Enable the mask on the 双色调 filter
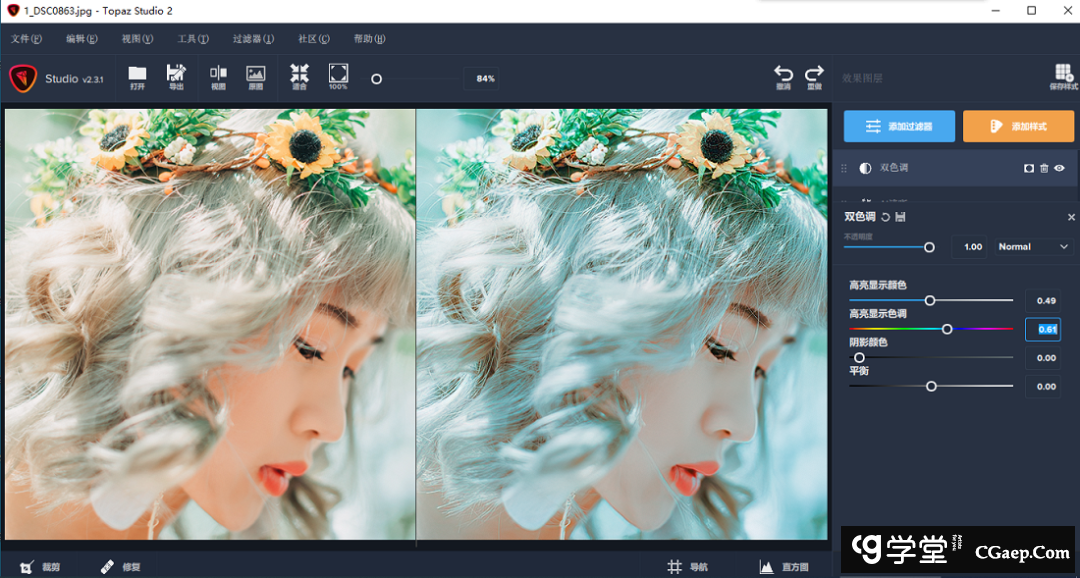The height and width of the screenshot is (578, 1080). pos(1028,168)
